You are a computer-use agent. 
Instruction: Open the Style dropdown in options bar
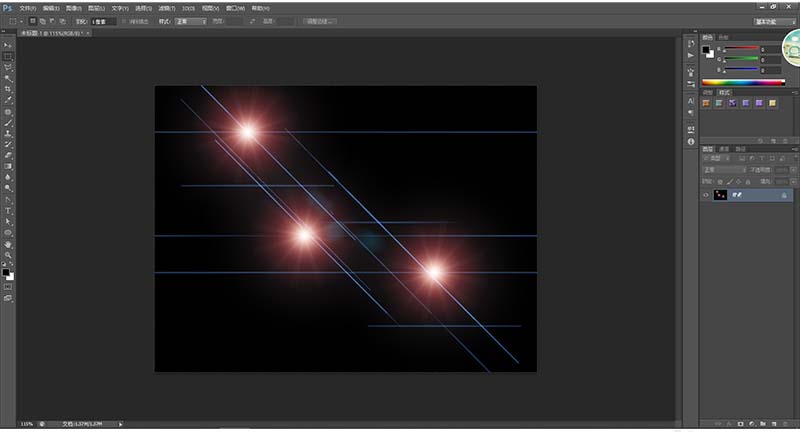tap(191, 21)
